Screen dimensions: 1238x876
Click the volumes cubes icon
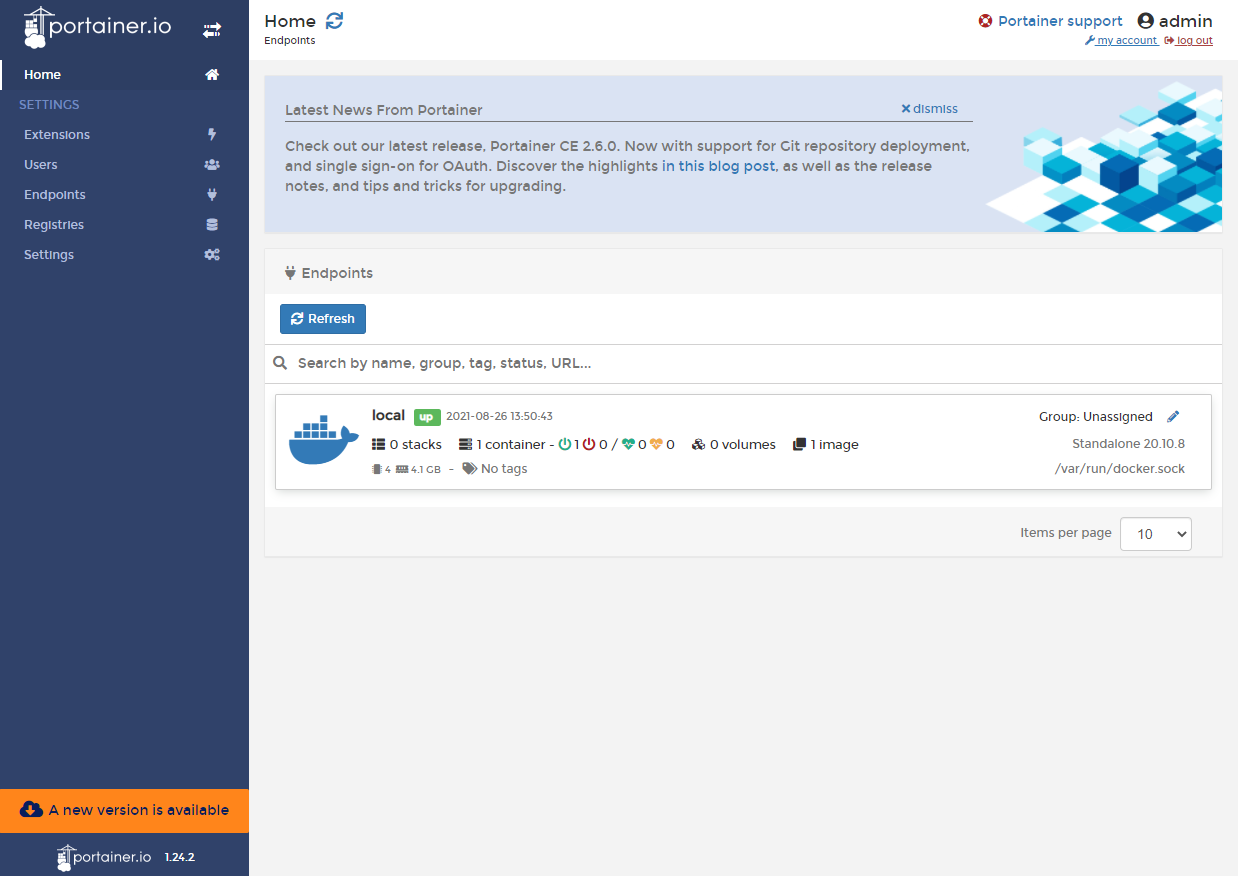[698, 444]
